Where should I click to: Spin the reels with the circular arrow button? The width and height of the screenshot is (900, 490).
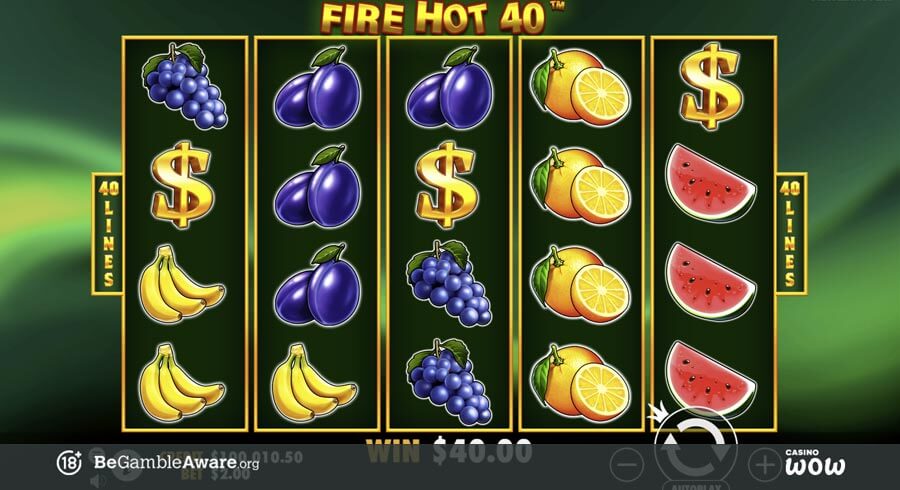(696, 449)
